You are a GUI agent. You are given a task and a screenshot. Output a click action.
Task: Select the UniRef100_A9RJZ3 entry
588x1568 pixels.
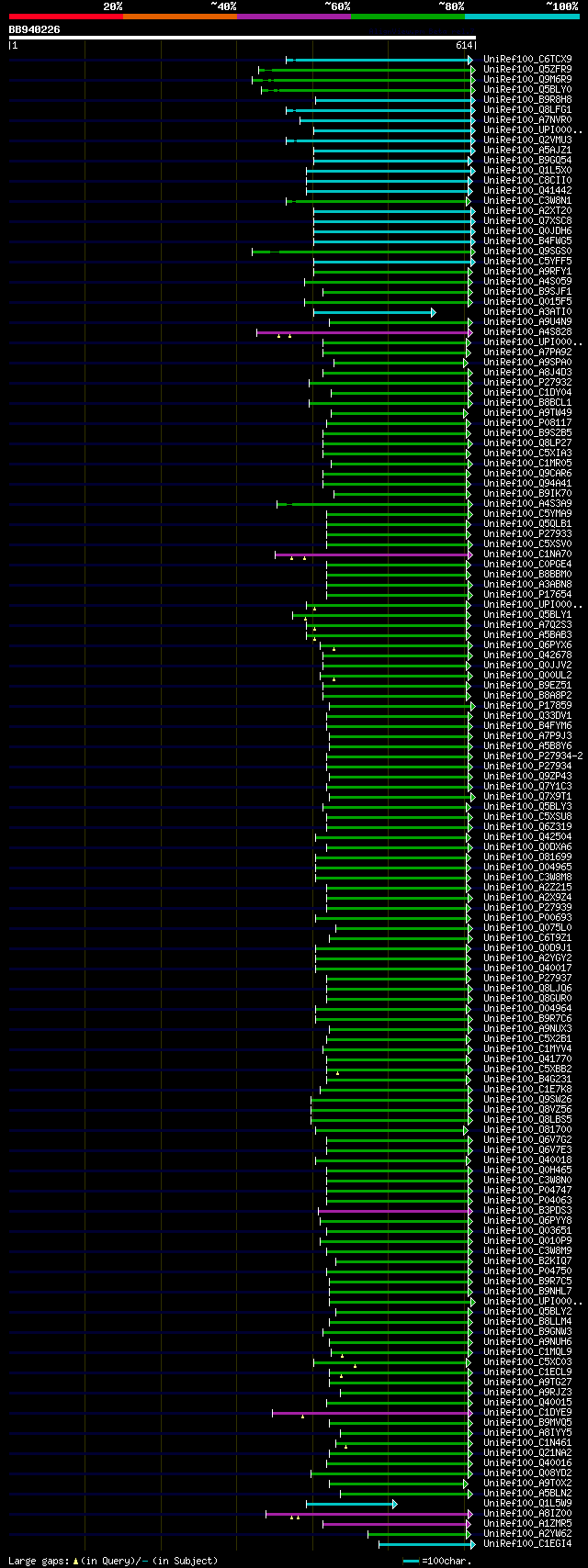click(x=527, y=1393)
